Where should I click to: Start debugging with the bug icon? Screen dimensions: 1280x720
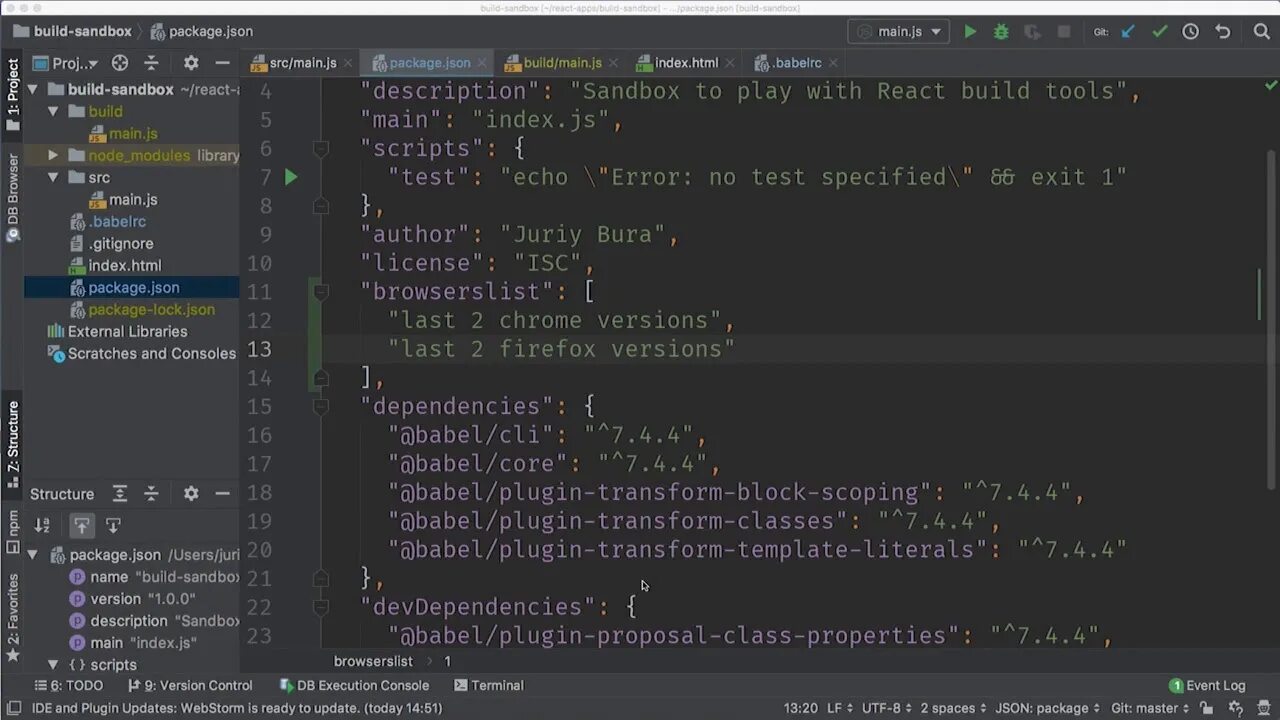point(1001,32)
